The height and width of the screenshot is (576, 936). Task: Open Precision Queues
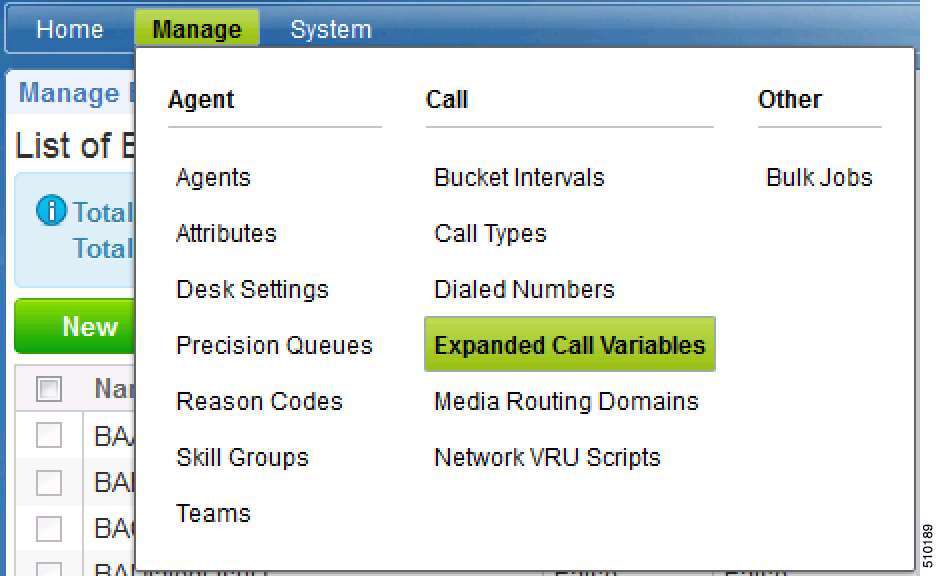[274, 346]
